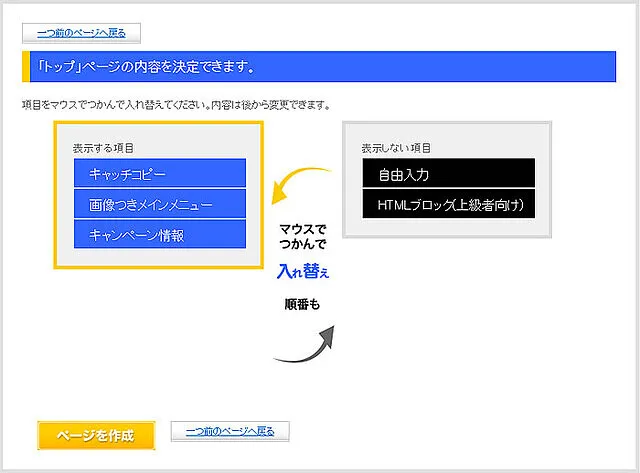Select the black 自由入力 item
Viewport: 640px width, 473px height.
tap(449, 174)
